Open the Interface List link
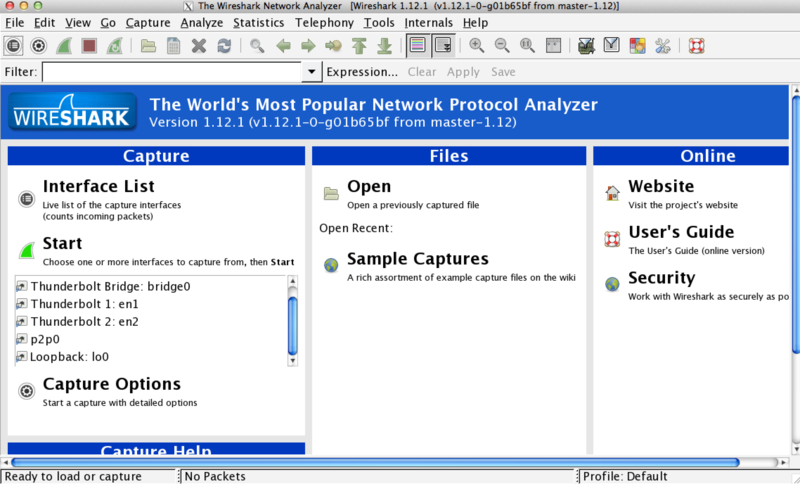The height and width of the screenshot is (484, 800). point(98,186)
